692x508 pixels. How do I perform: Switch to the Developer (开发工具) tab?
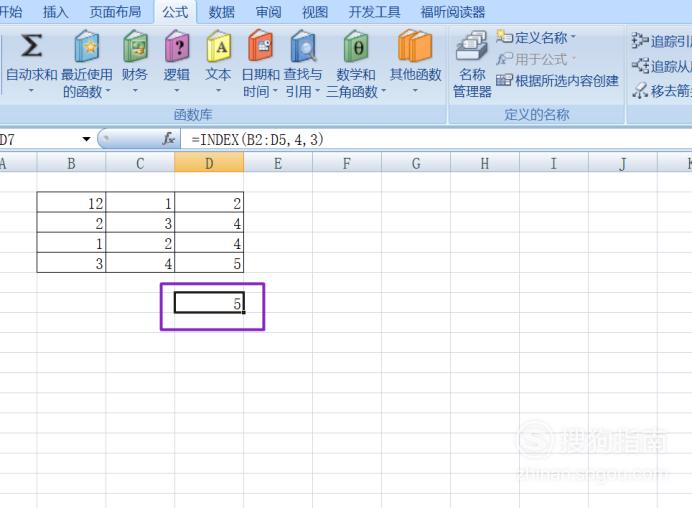(374, 12)
